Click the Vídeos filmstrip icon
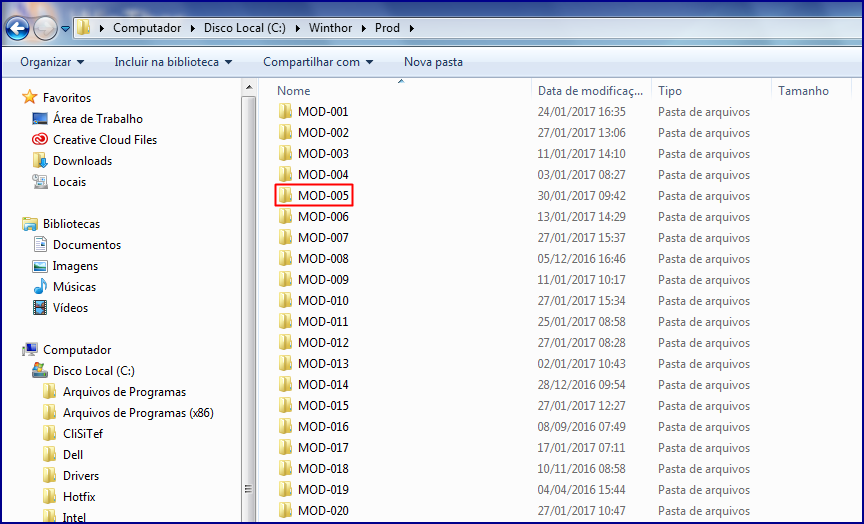The image size is (864, 524). pos(40,307)
